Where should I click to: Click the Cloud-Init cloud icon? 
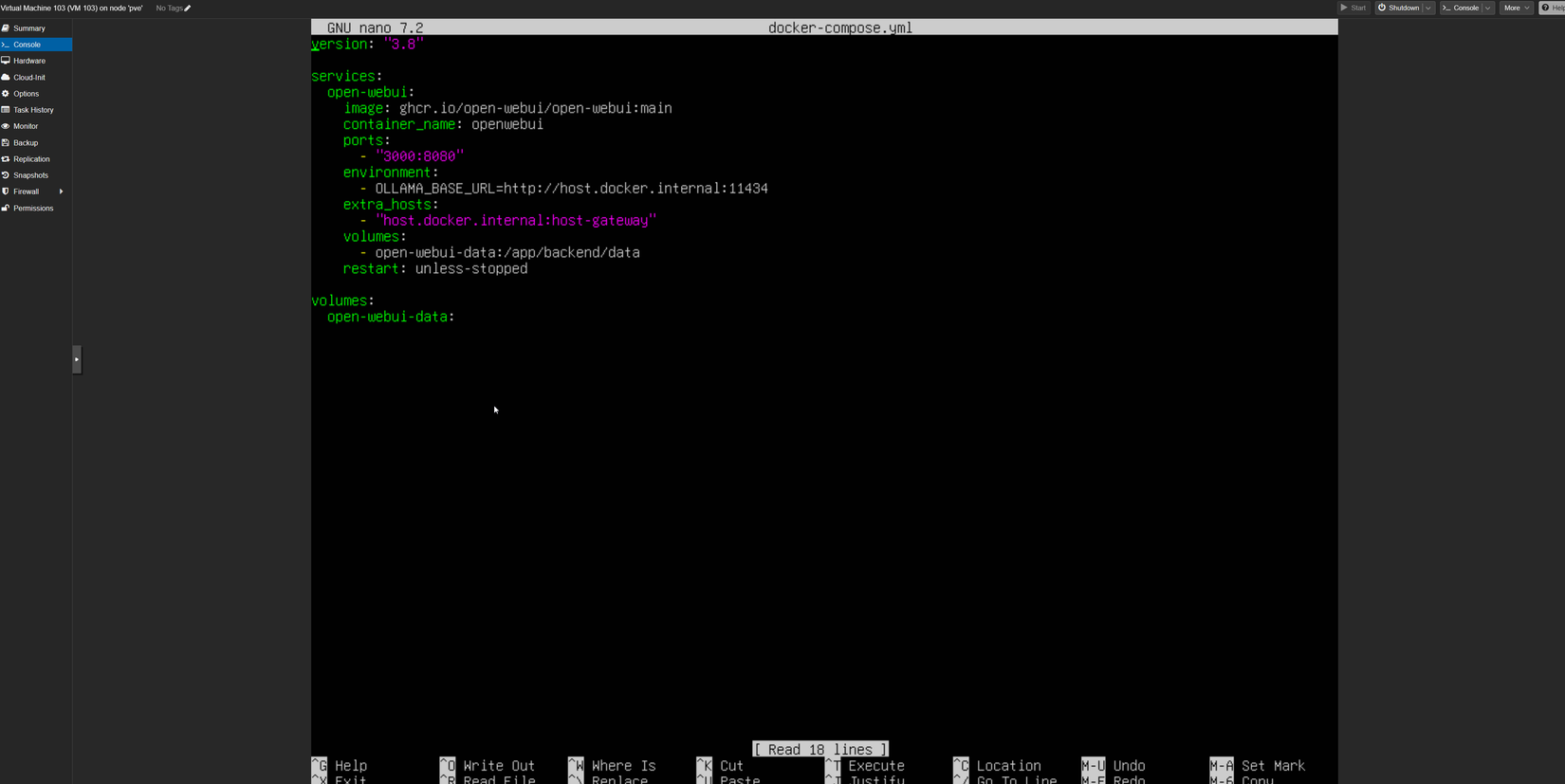tap(6, 78)
